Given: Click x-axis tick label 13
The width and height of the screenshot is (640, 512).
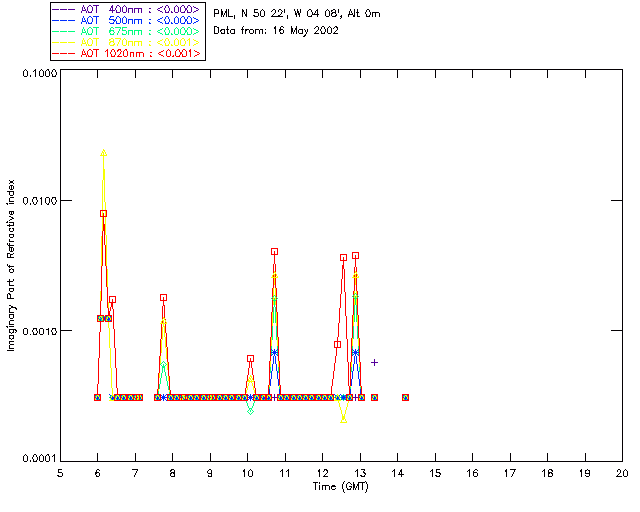Looking at the screenshot, I should (360, 474).
